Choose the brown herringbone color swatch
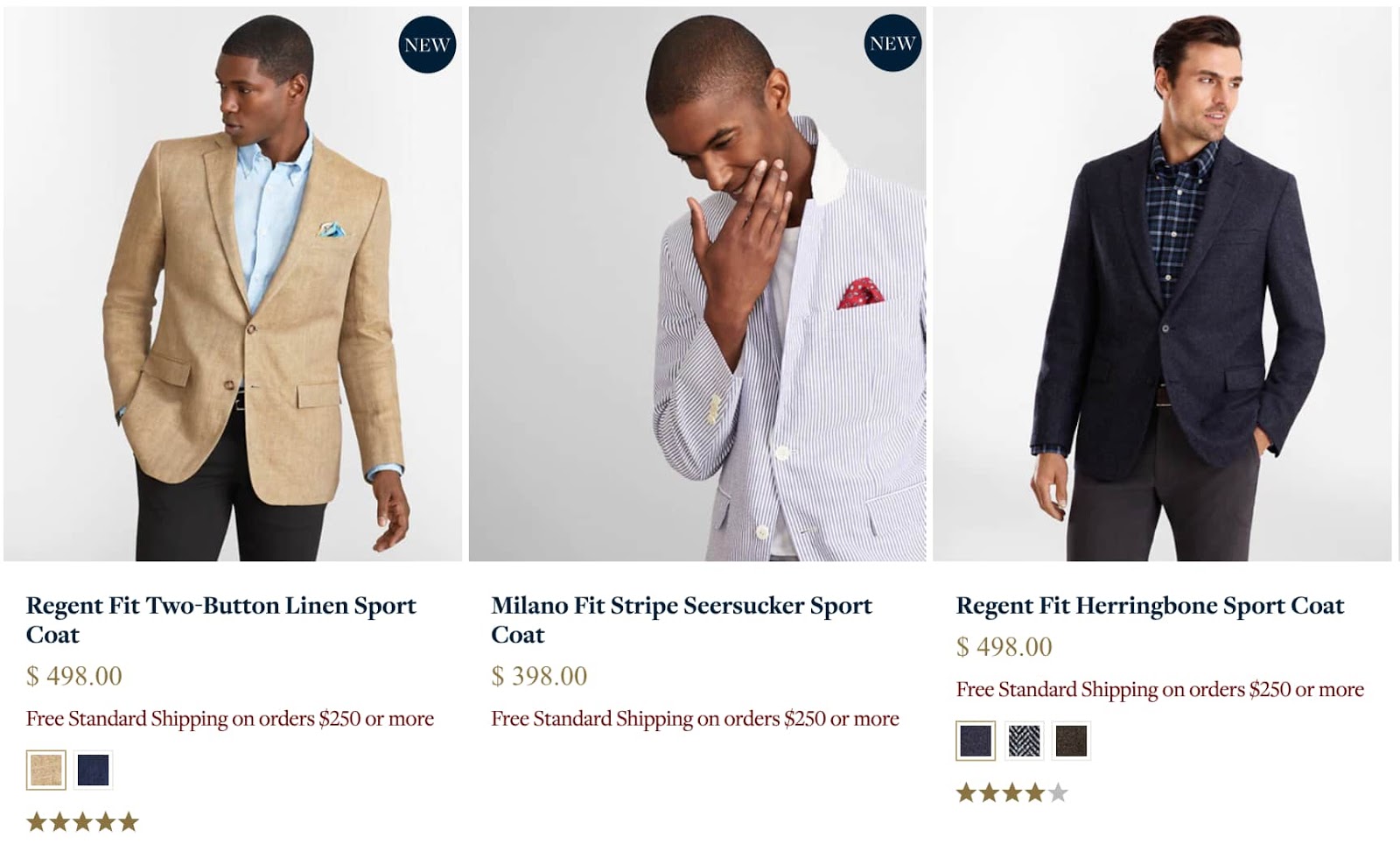 tap(1071, 741)
